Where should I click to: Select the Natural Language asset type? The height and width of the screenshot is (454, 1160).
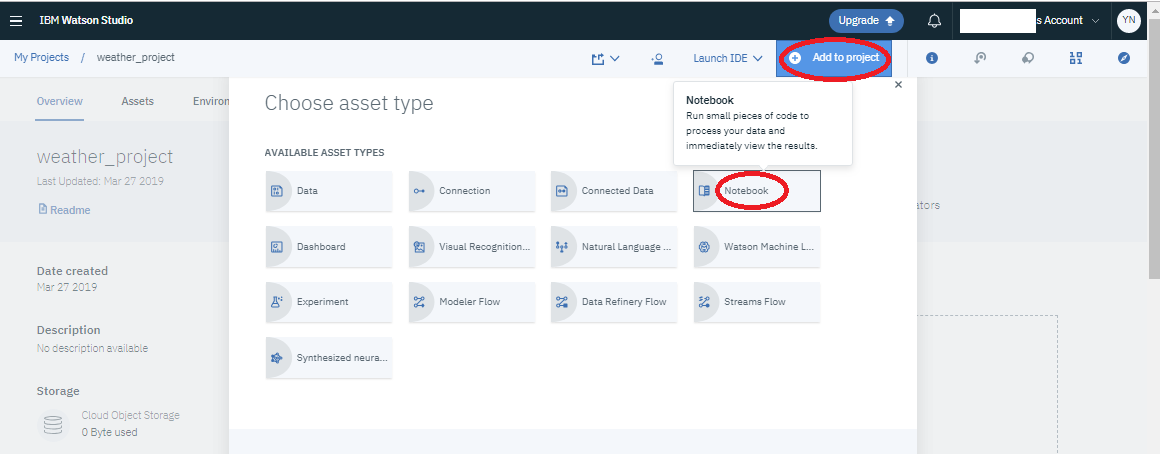pos(614,246)
